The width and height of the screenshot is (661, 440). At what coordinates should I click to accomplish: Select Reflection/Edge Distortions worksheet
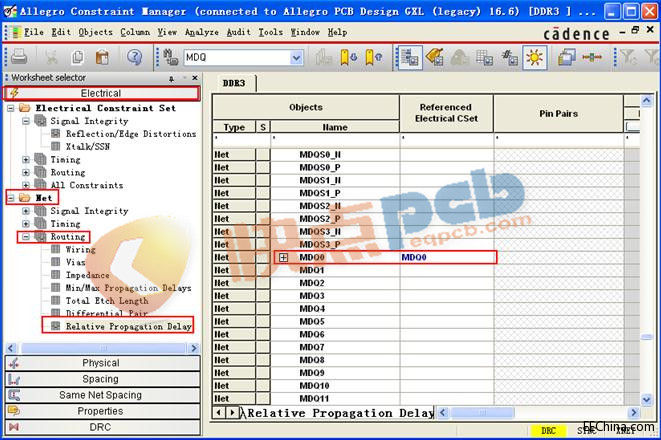131,134
